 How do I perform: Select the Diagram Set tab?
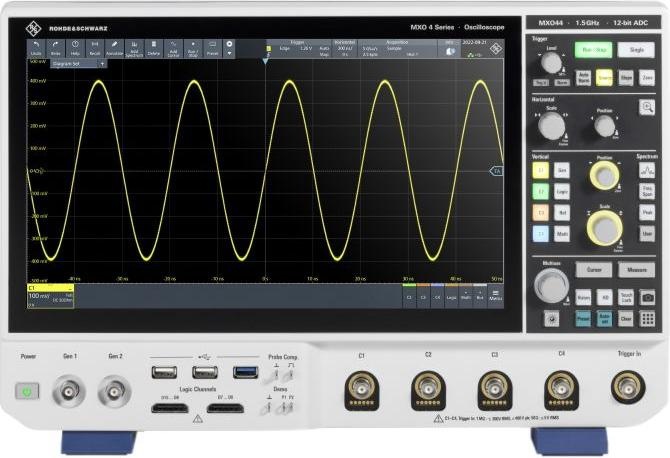coord(75,64)
